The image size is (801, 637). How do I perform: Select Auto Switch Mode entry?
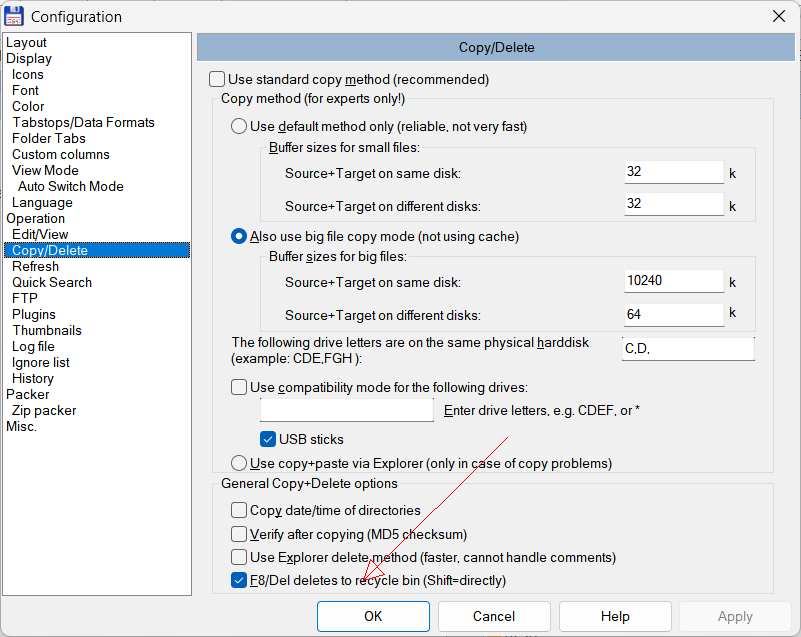[70, 186]
